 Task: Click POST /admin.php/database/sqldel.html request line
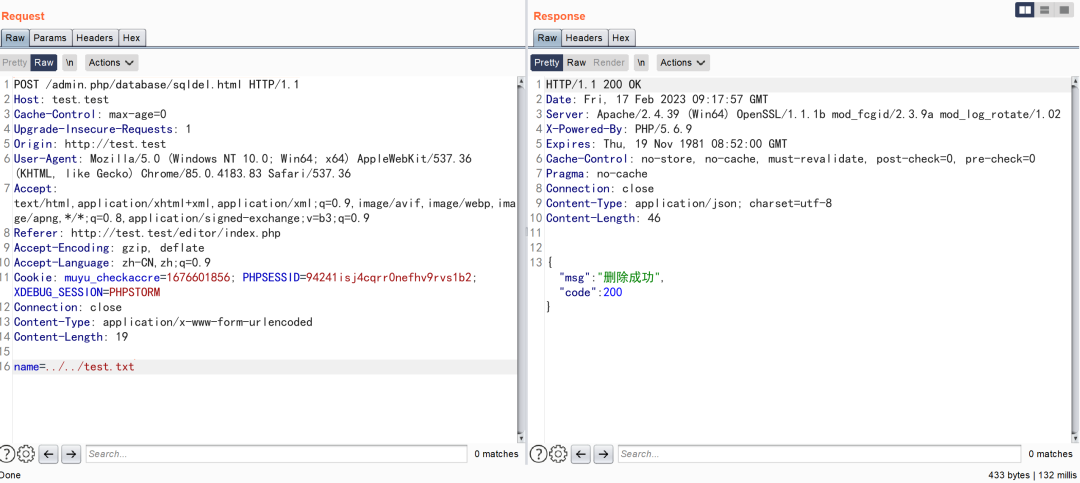[156, 85]
